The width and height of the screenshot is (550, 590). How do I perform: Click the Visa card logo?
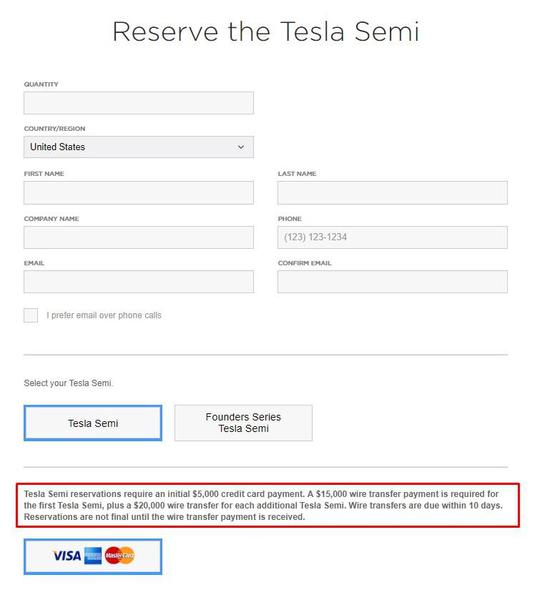click(x=67, y=556)
